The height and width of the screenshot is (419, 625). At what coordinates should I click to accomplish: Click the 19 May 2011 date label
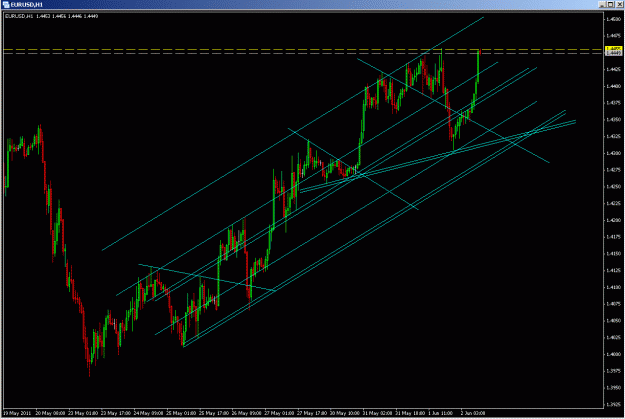pos(17,413)
